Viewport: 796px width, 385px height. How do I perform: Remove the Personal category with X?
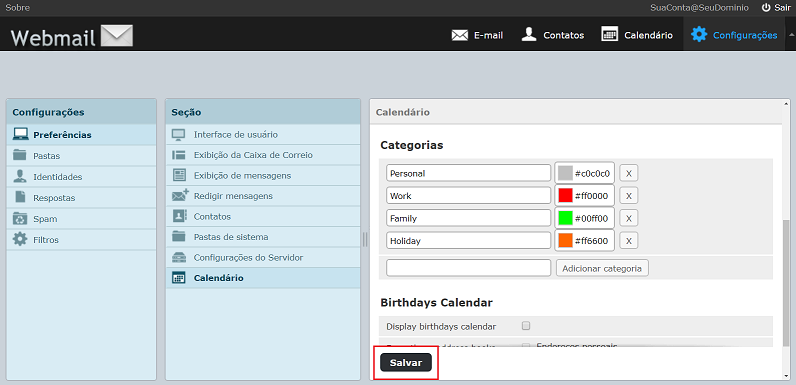click(x=628, y=173)
